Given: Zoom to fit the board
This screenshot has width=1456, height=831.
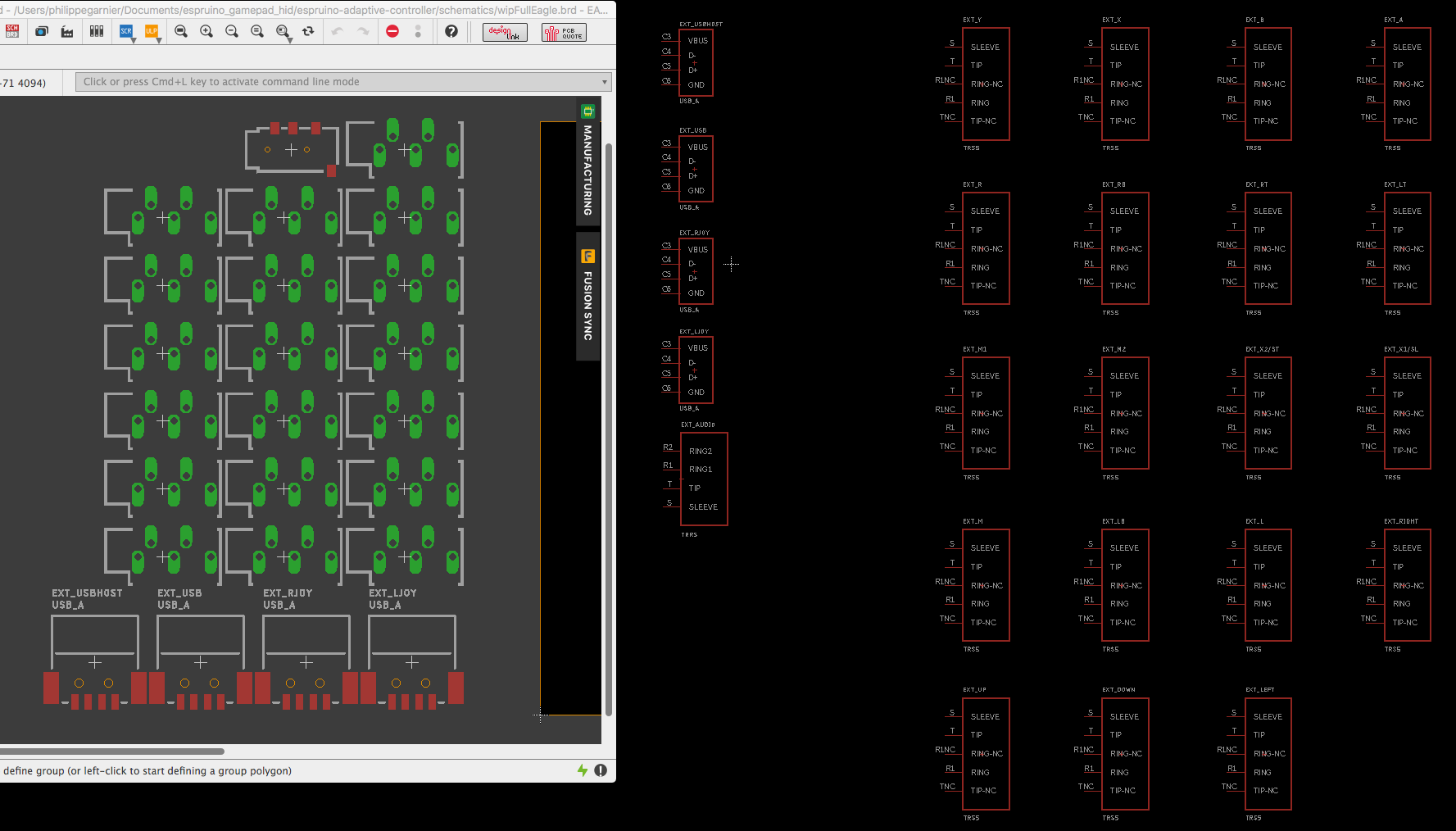Looking at the screenshot, I should (181, 31).
